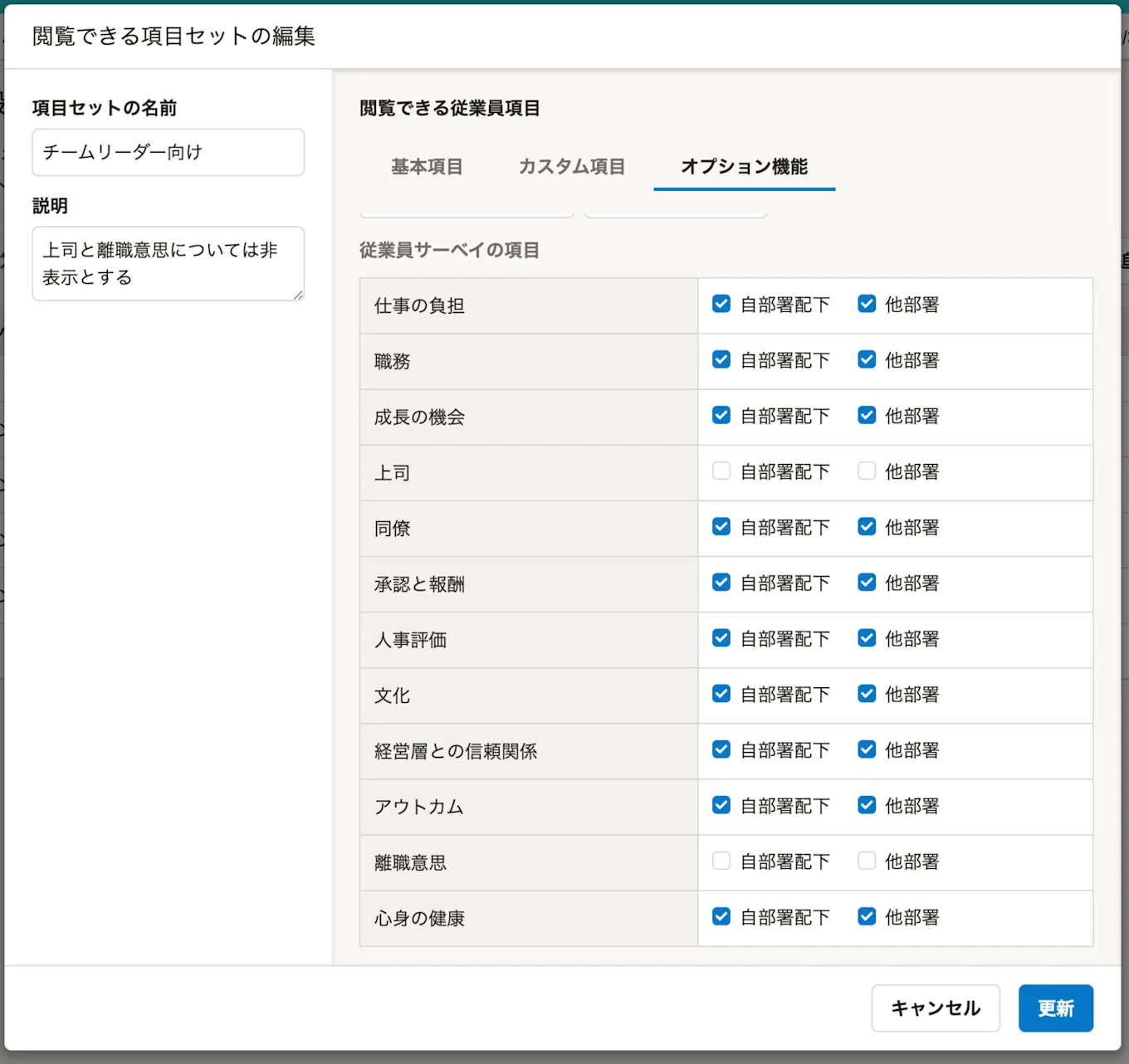This screenshot has width=1129, height=1064.
Task: Uncheck 他部署 for 経営層との信頼関係
Action: (x=867, y=749)
